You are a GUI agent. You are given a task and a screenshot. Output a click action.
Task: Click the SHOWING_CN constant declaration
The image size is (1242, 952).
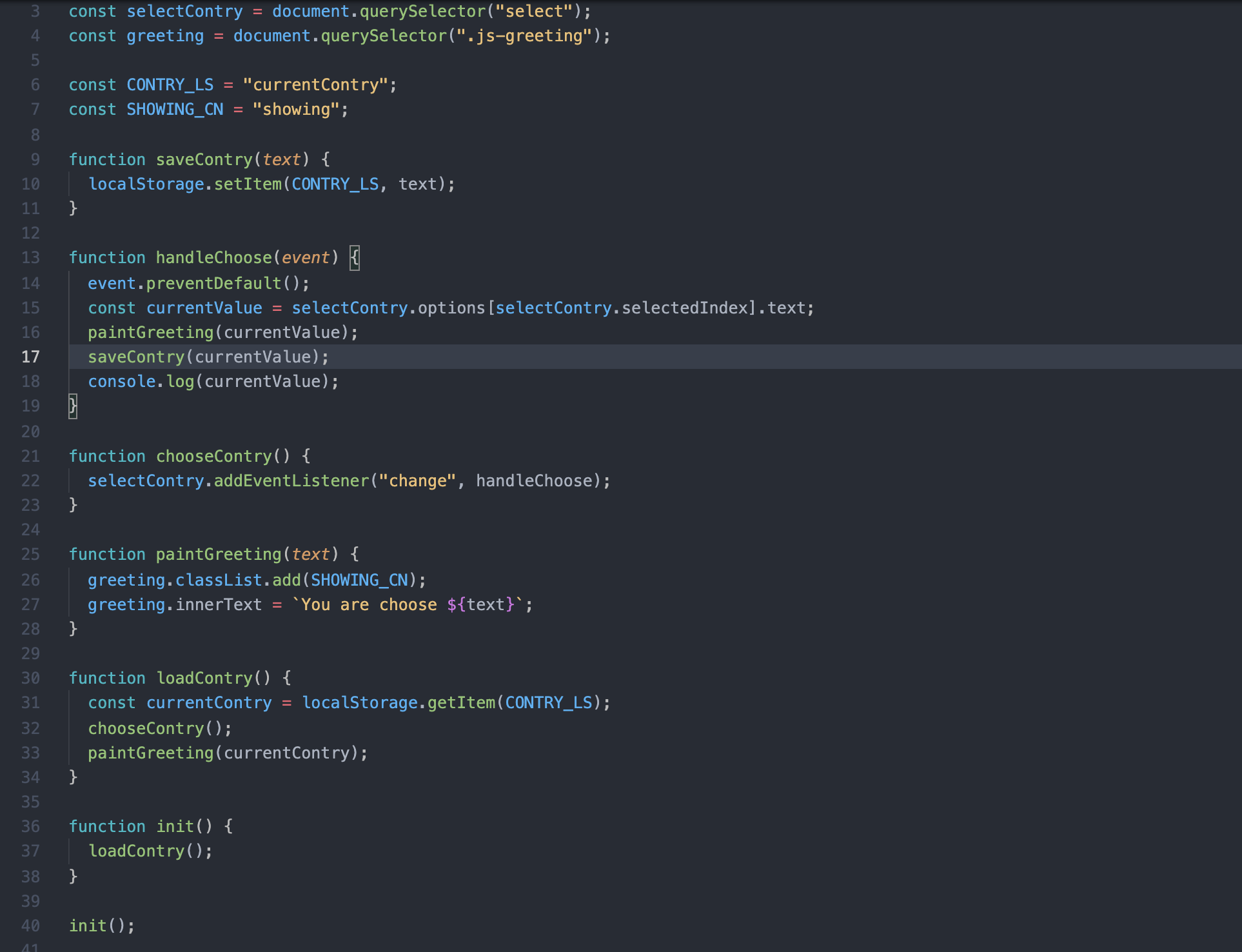175,109
